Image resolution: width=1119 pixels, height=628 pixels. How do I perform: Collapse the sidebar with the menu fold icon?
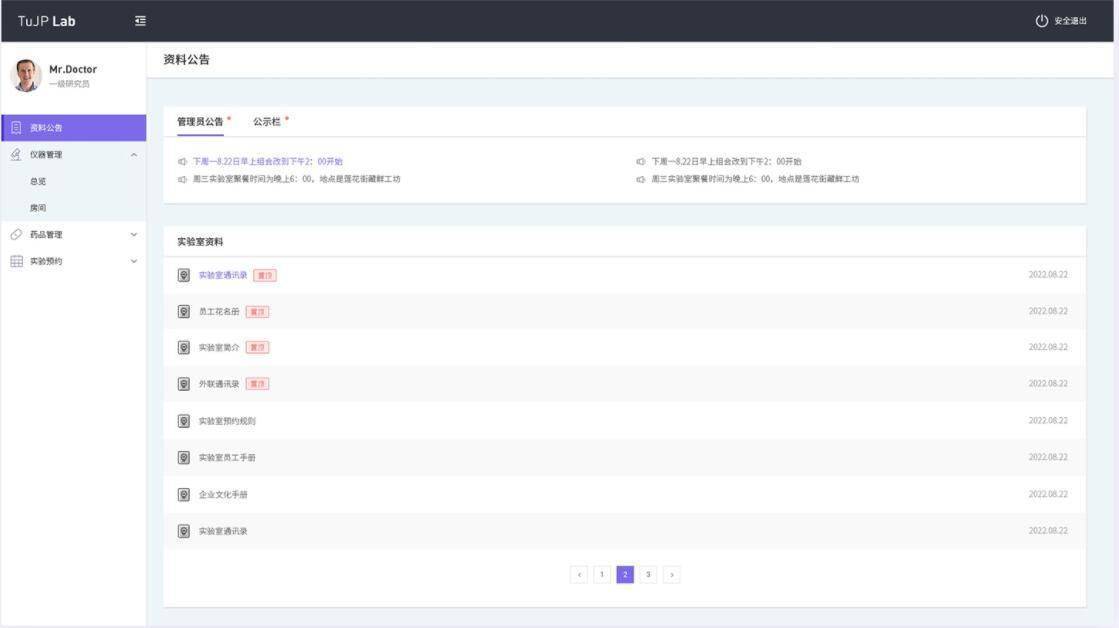[140, 21]
